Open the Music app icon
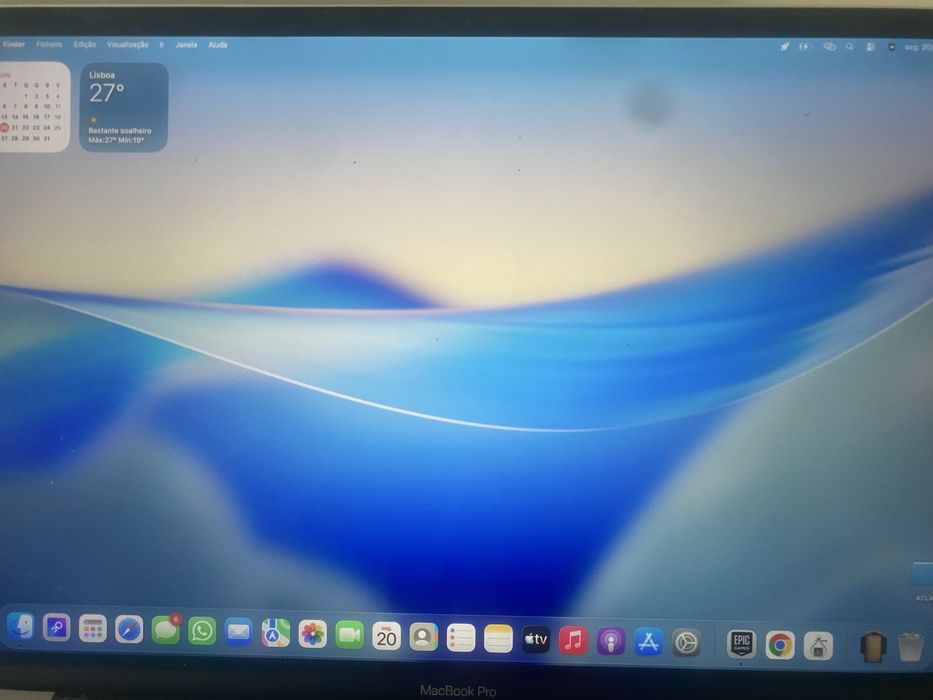933x700 pixels. tap(574, 640)
